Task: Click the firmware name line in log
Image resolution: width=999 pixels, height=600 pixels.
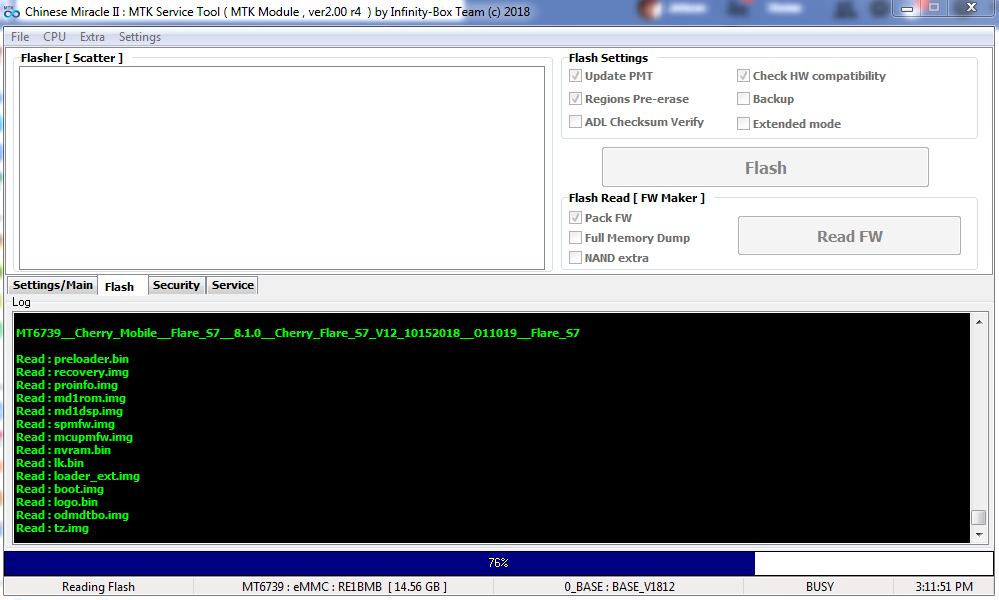Action: pyautogui.click(x=298, y=333)
